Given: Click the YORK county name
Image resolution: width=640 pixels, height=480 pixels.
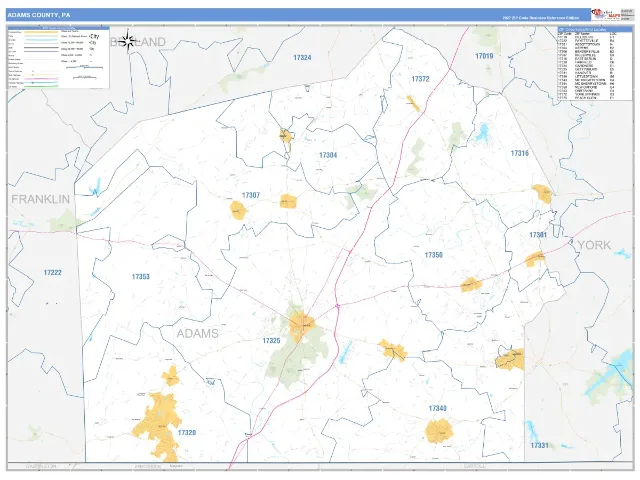Looking at the screenshot, I should click(594, 245).
